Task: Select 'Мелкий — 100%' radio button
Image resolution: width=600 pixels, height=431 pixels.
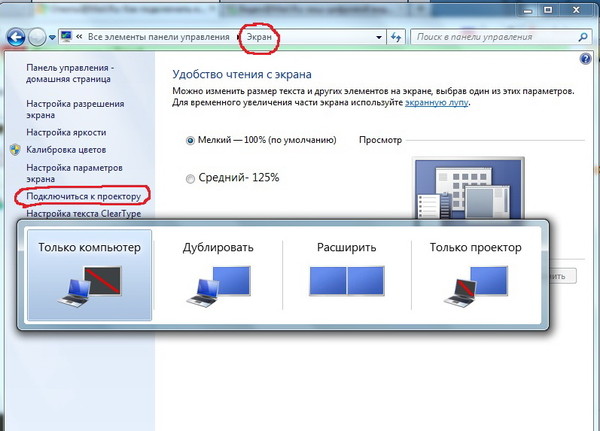Action: (x=190, y=140)
